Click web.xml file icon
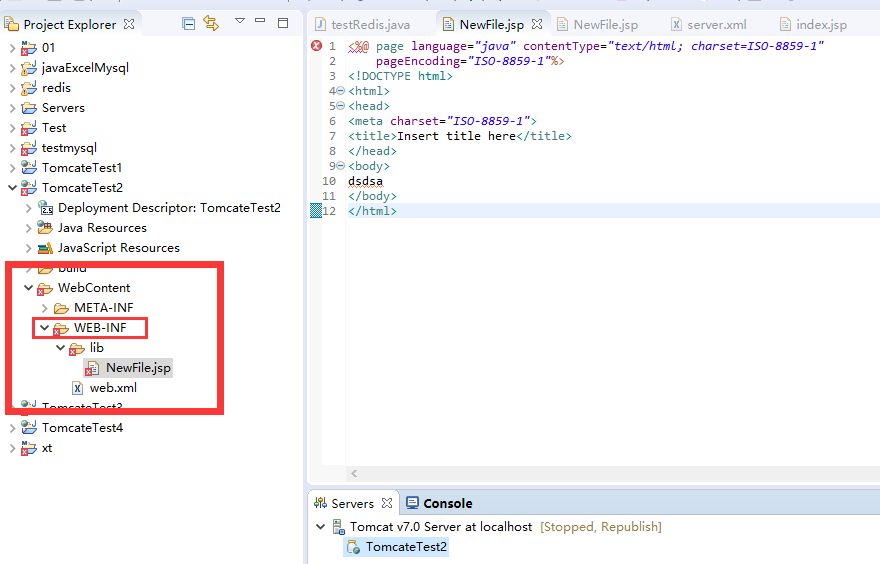The height and width of the screenshot is (564, 880). tap(77, 388)
